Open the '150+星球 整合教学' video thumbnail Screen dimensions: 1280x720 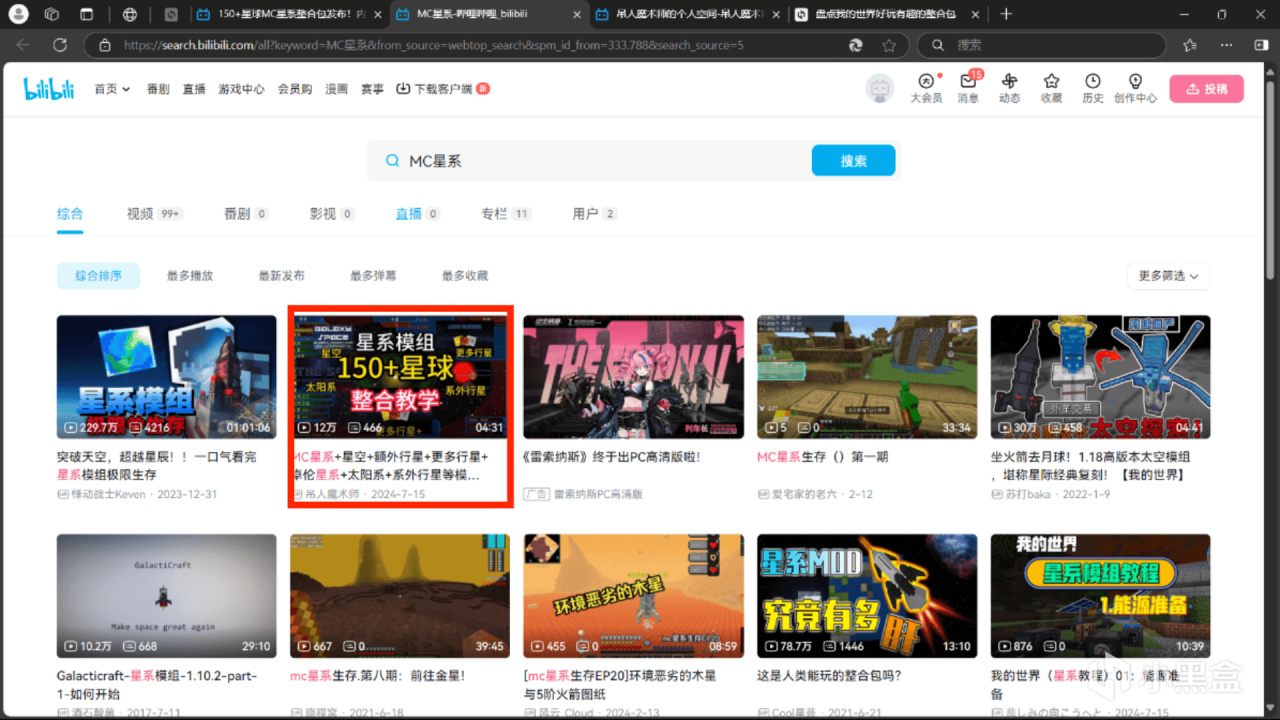click(x=400, y=378)
